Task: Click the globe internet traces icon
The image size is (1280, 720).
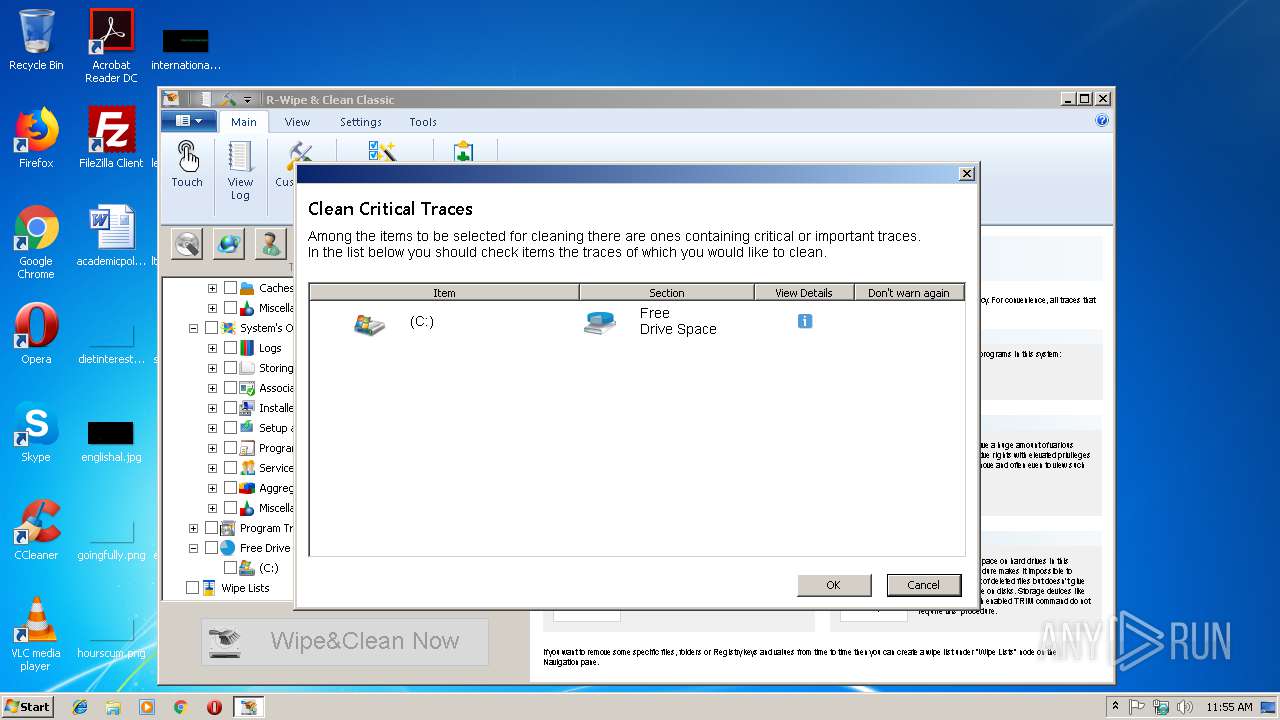Action: point(229,243)
